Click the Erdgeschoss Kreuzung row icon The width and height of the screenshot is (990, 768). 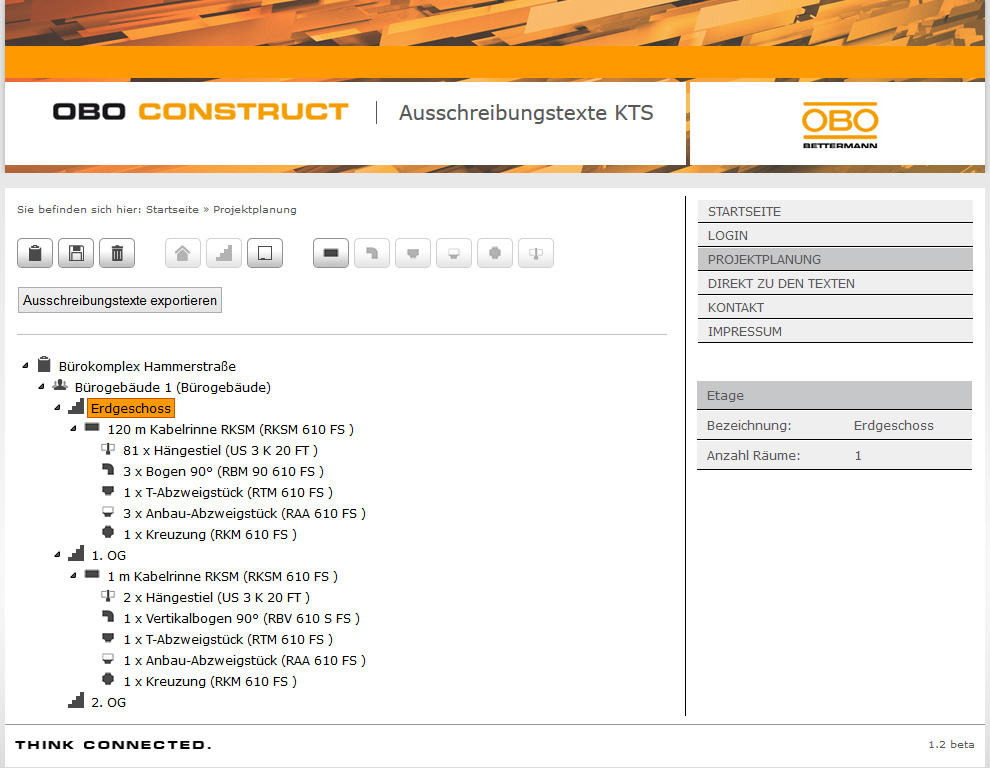point(108,532)
